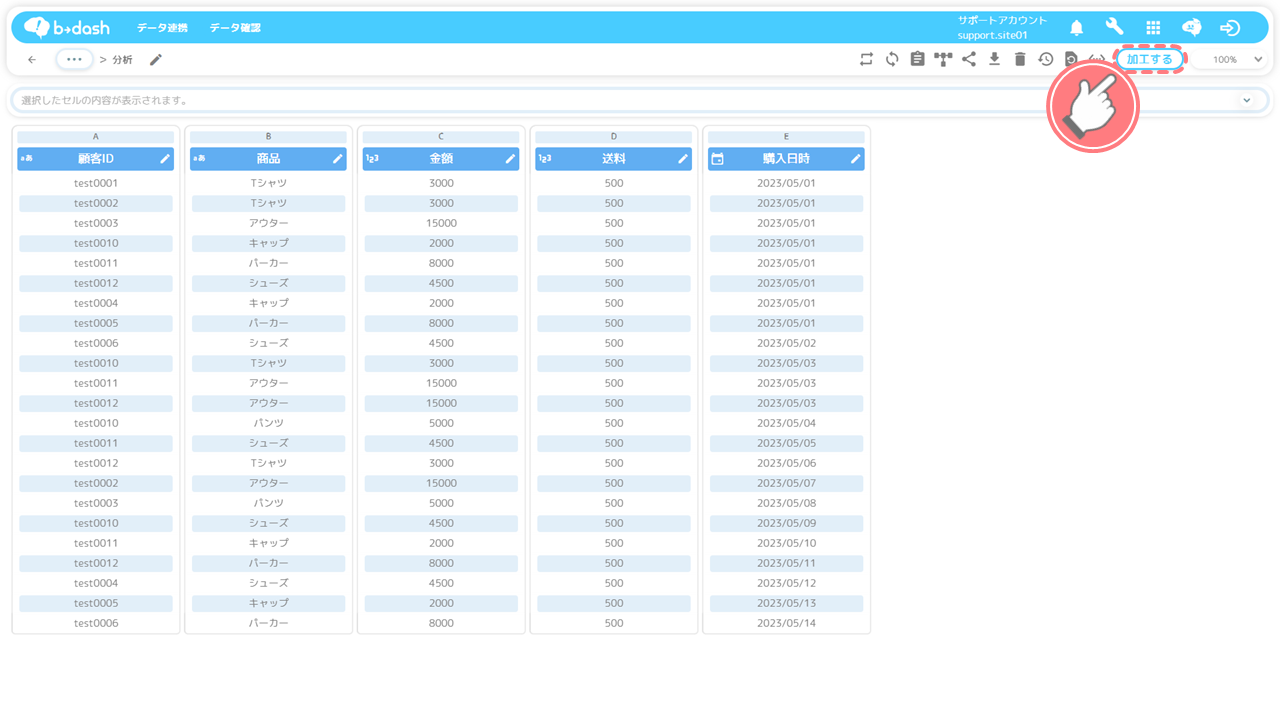The image size is (1280, 720).
Task: Click the trash delete icon
Action: (1020, 60)
